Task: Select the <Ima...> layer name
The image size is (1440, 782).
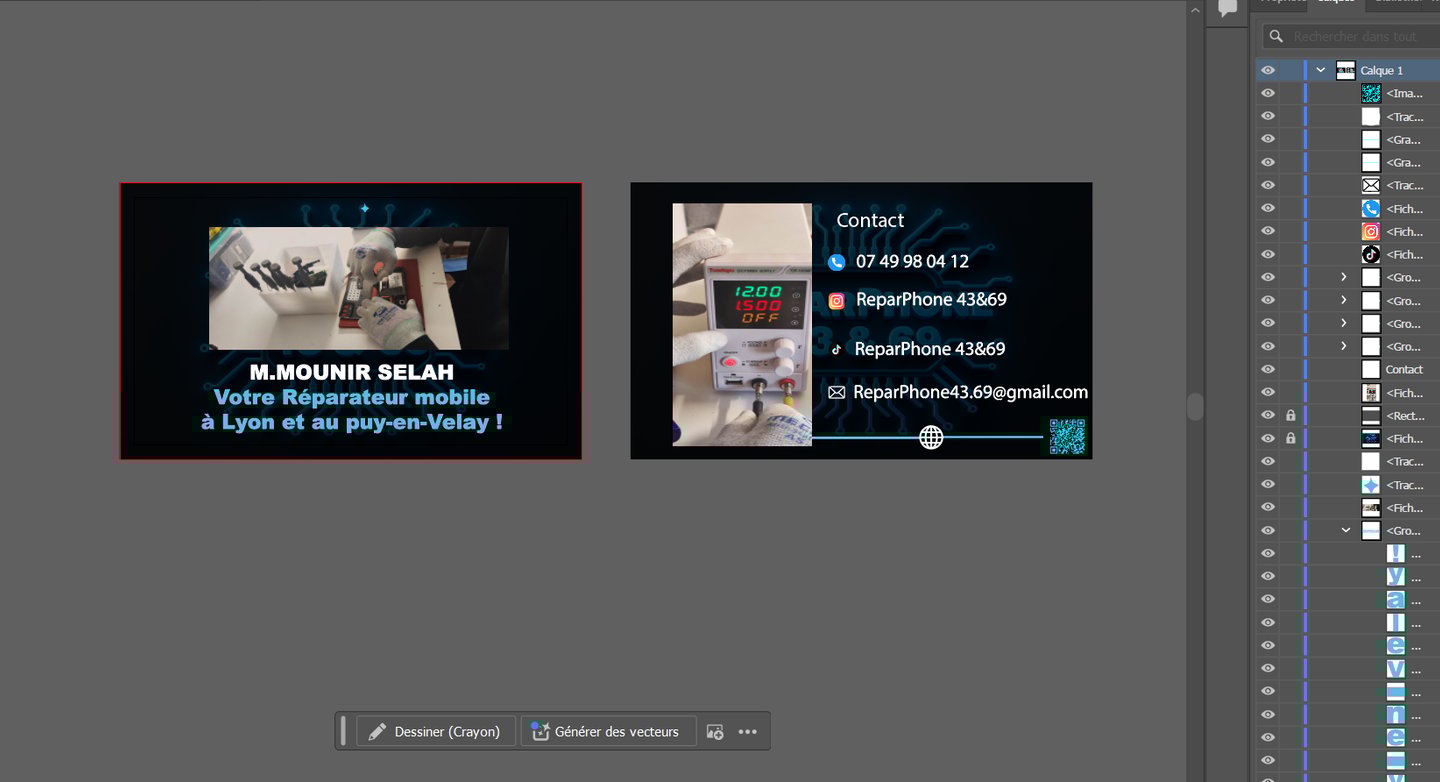Action: (1404, 93)
